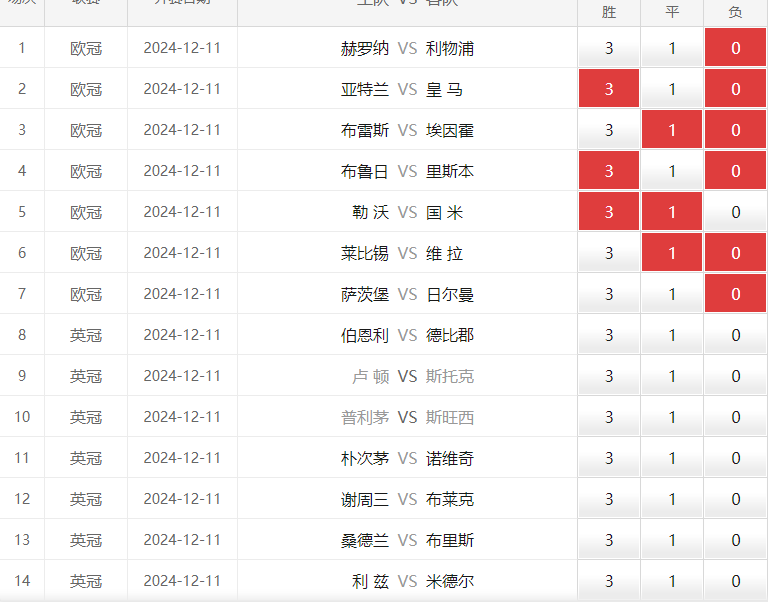Select draw (1) for 卢顿 VS 斯托克
Viewport: 768px width, 602px height.
click(672, 376)
